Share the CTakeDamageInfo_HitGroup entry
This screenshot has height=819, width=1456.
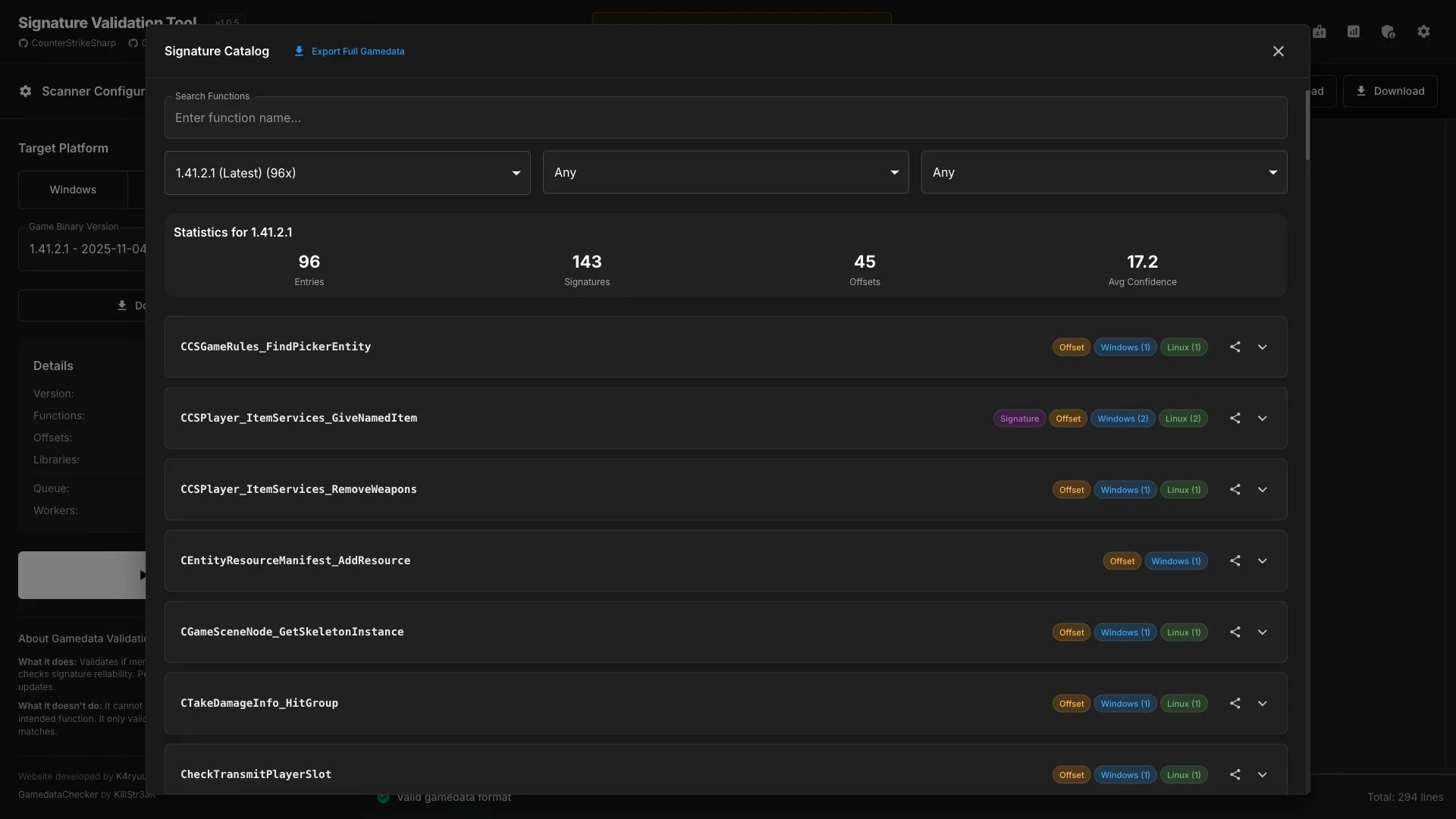(x=1235, y=703)
